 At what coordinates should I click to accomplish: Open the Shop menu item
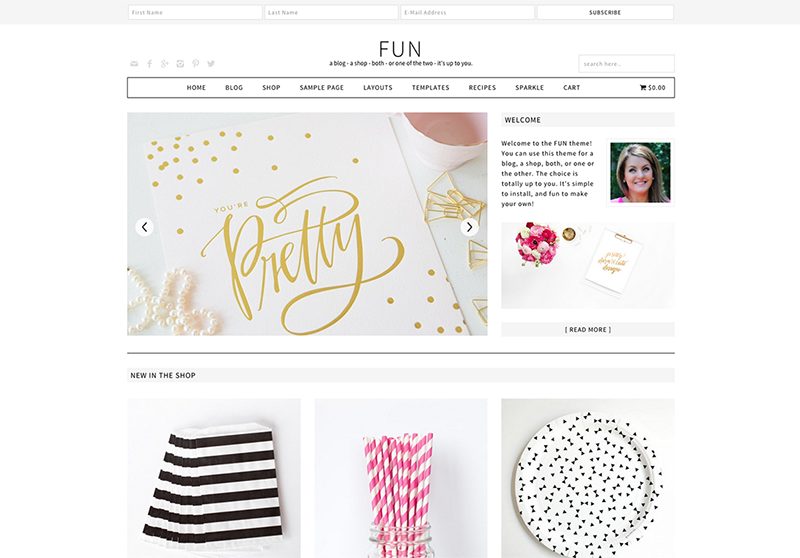coord(271,88)
